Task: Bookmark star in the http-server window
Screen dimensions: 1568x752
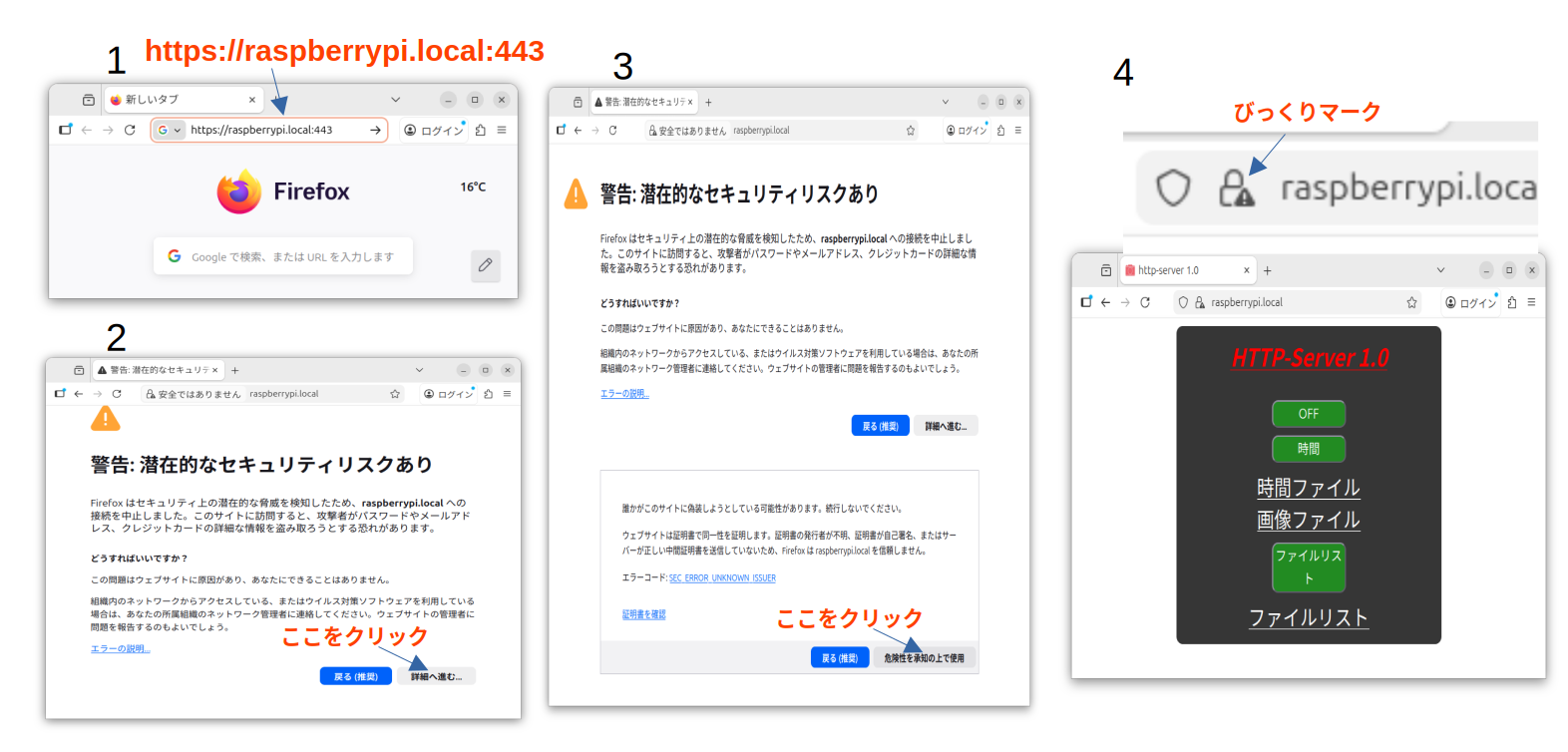Action: tap(1411, 302)
